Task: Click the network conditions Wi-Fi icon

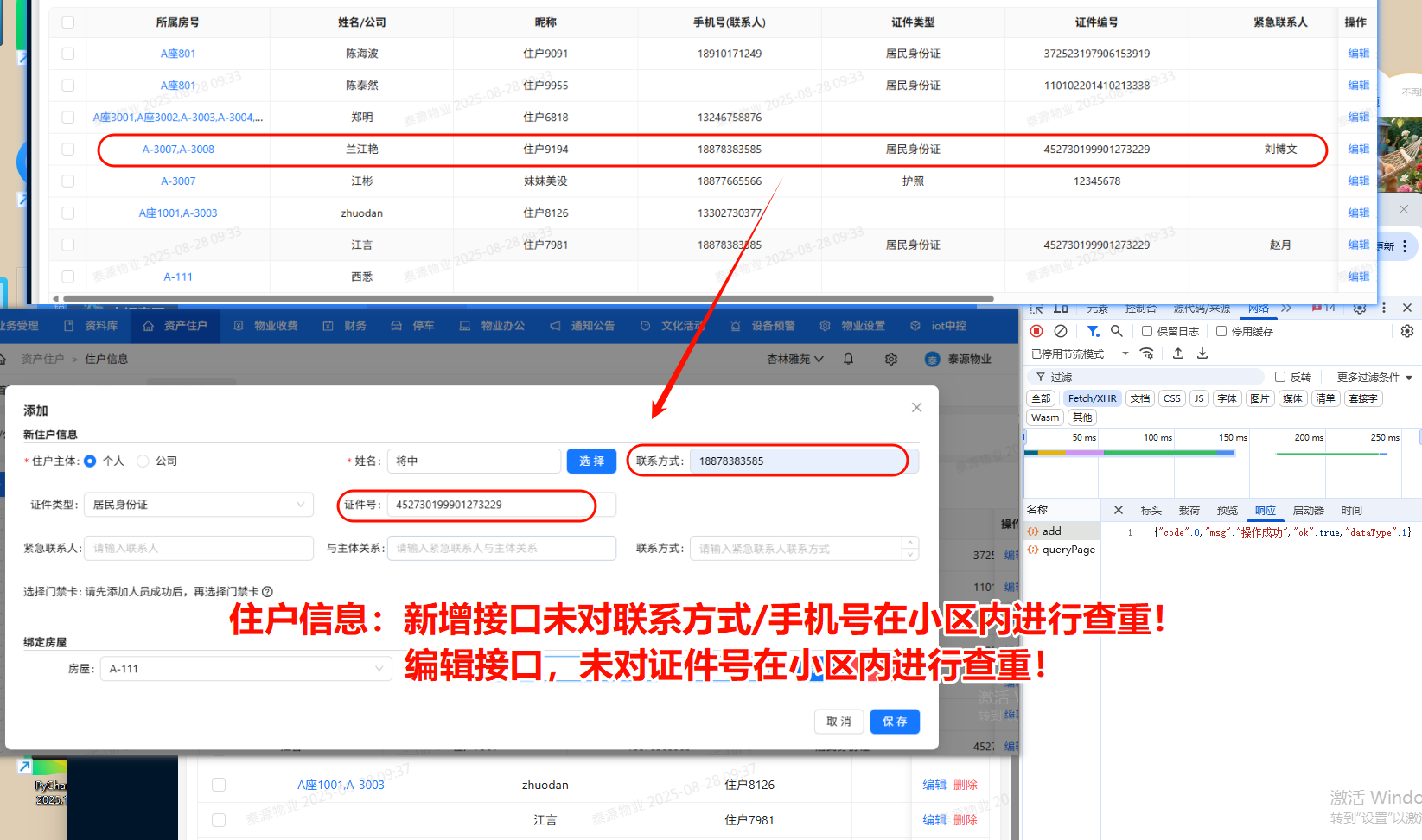Action: [x=1147, y=353]
